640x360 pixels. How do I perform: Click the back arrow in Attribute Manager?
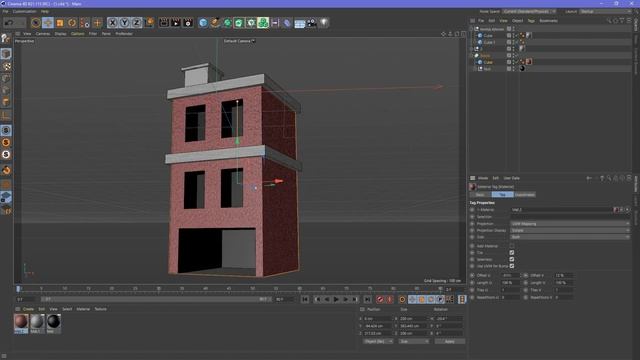(589, 178)
